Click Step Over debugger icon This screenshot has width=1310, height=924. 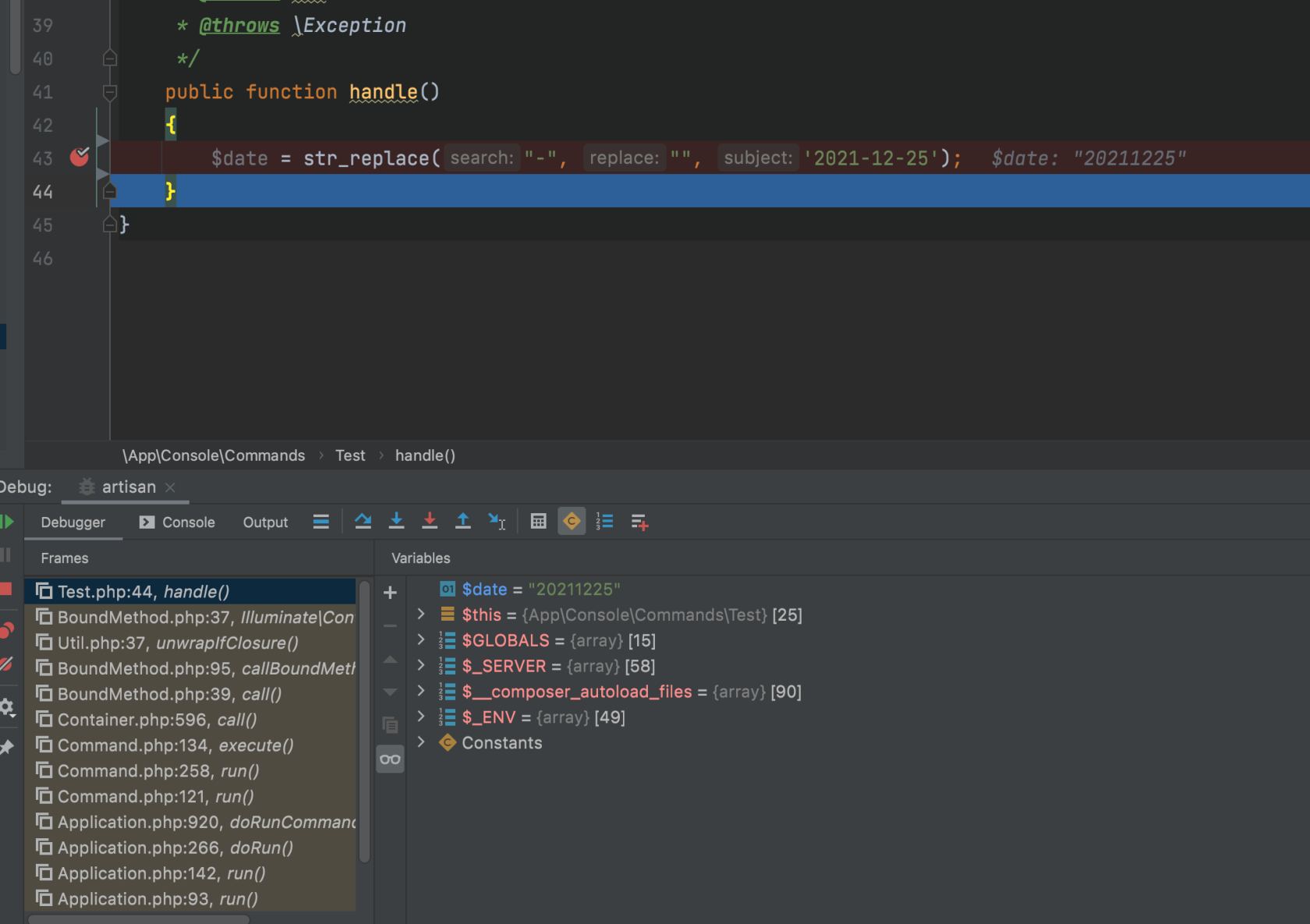[363, 522]
